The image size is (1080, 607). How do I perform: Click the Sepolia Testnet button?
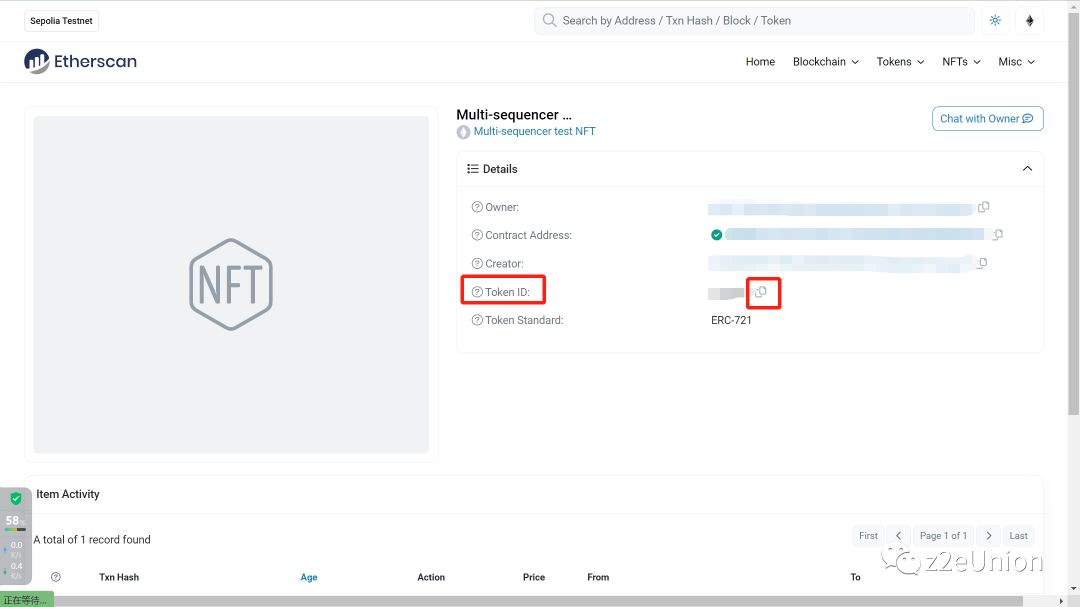pos(61,21)
